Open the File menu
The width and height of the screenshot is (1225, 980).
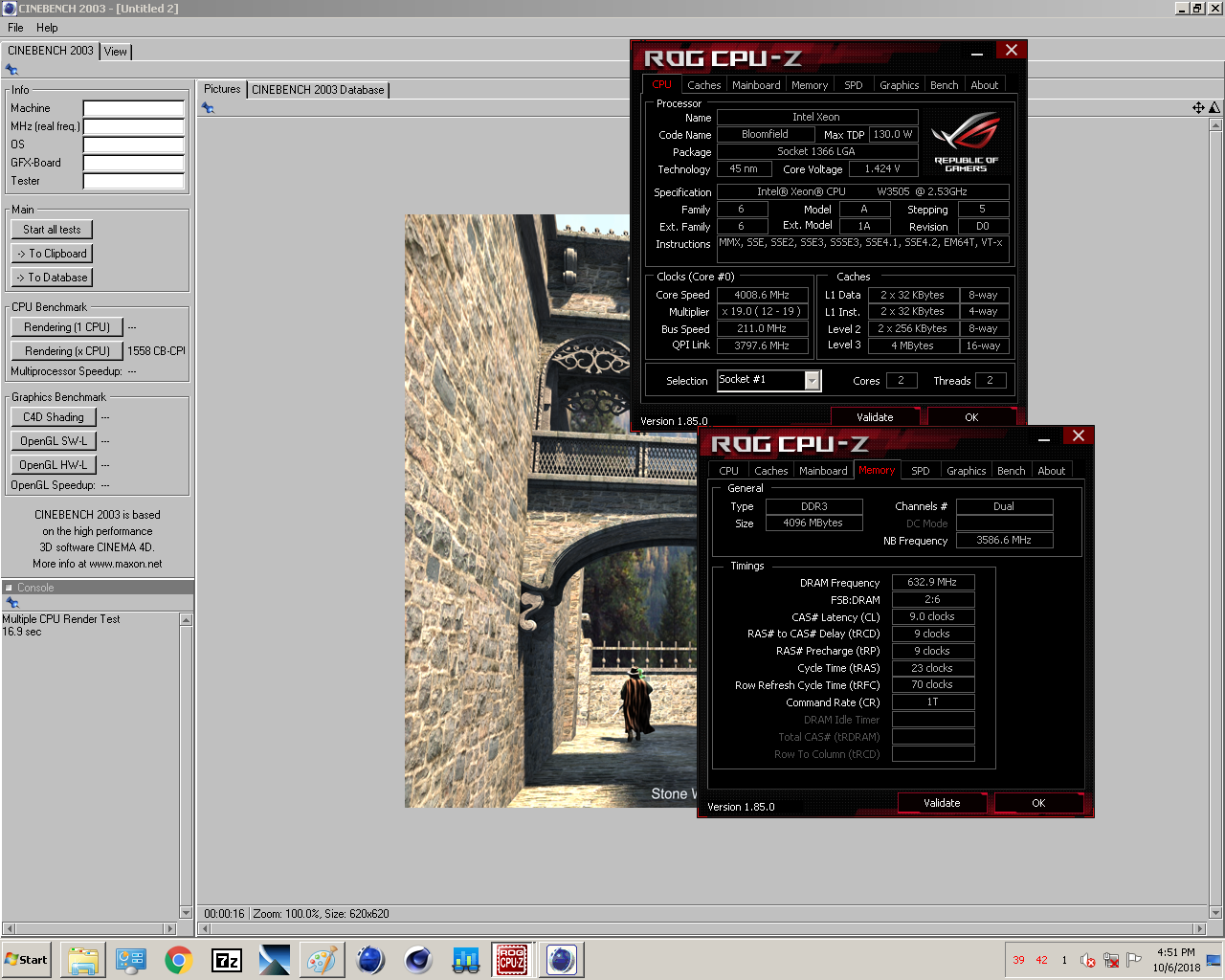point(15,28)
